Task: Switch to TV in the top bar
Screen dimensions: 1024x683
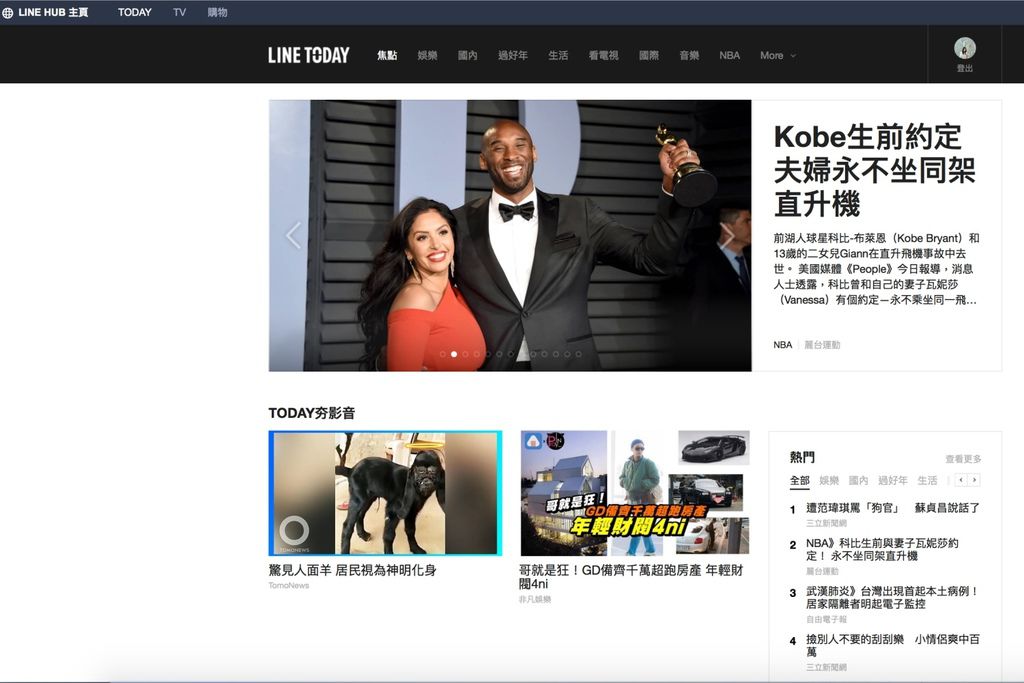Action: pos(180,12)
